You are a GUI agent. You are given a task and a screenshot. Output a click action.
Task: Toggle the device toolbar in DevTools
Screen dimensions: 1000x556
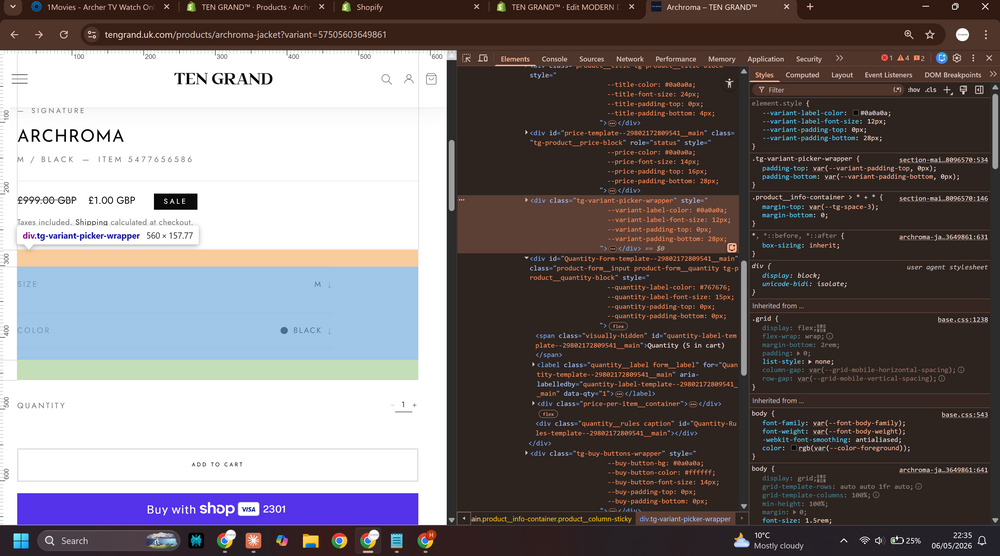tap(483, 58)
